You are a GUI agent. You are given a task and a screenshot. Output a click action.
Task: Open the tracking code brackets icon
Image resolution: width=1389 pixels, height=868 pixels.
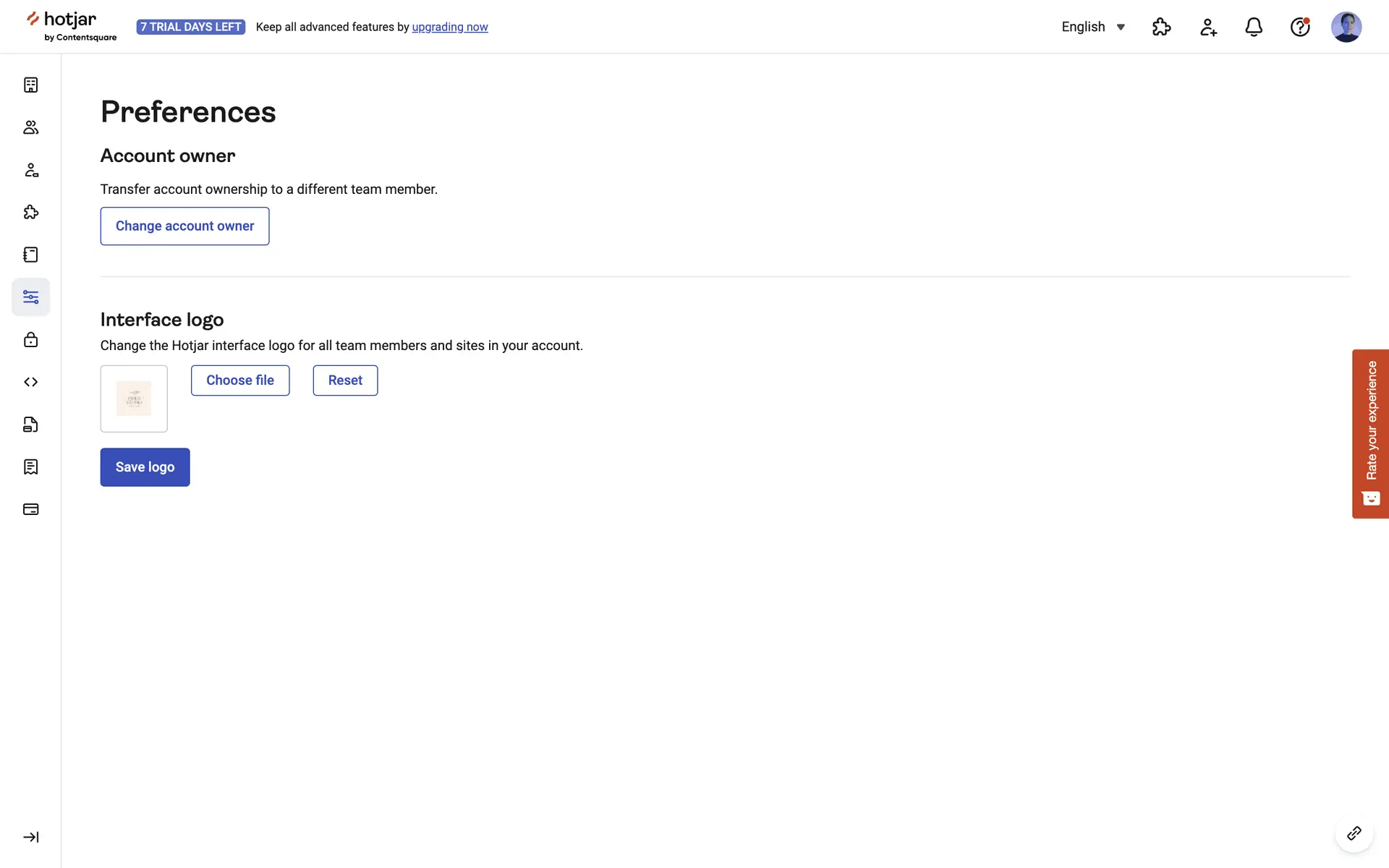(x=30, y=382)
